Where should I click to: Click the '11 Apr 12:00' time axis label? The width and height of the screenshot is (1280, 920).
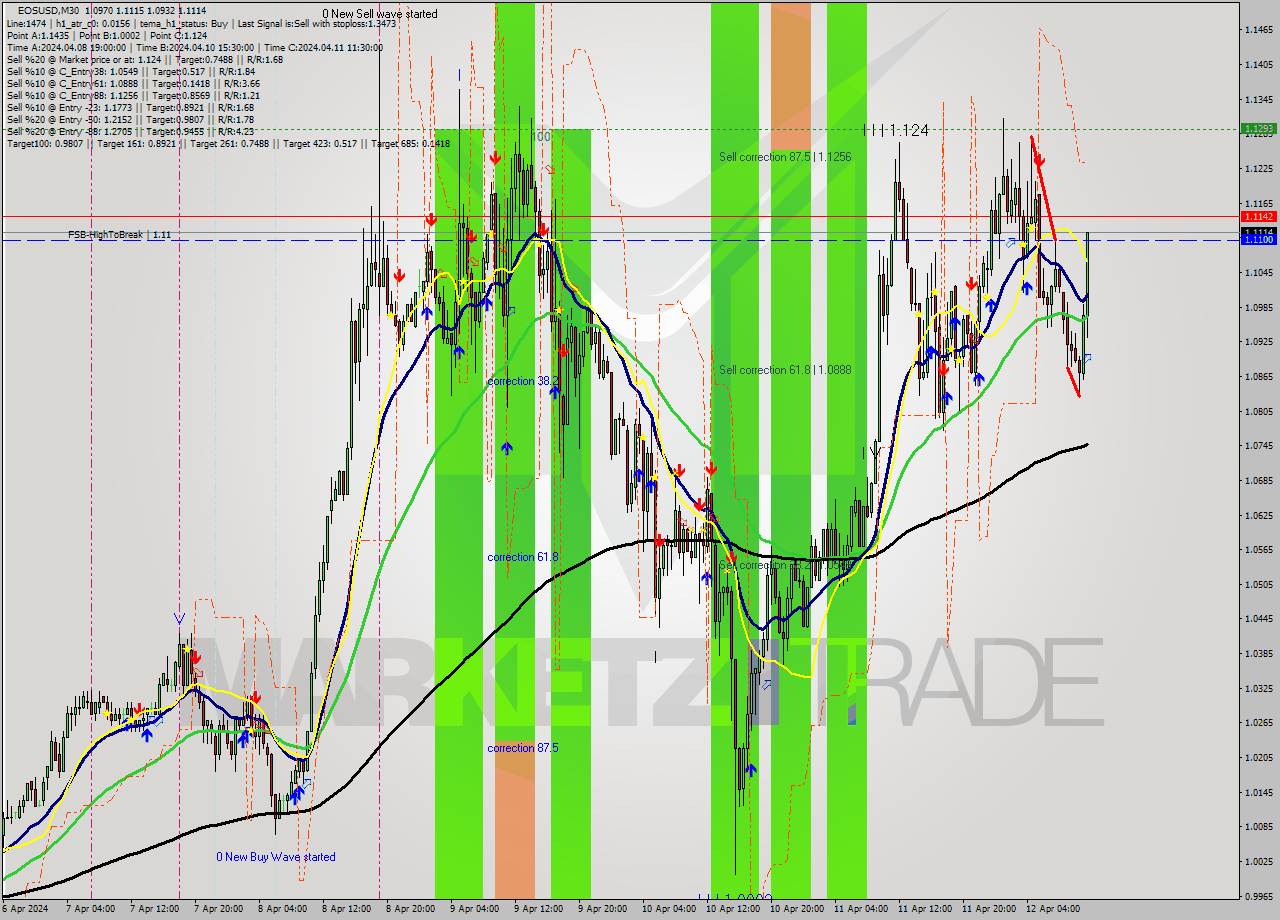pos(925,909)
